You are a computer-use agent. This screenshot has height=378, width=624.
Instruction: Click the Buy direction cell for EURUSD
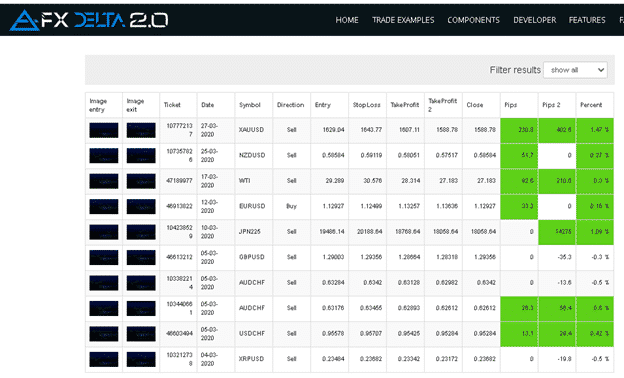tap(291, 207)
